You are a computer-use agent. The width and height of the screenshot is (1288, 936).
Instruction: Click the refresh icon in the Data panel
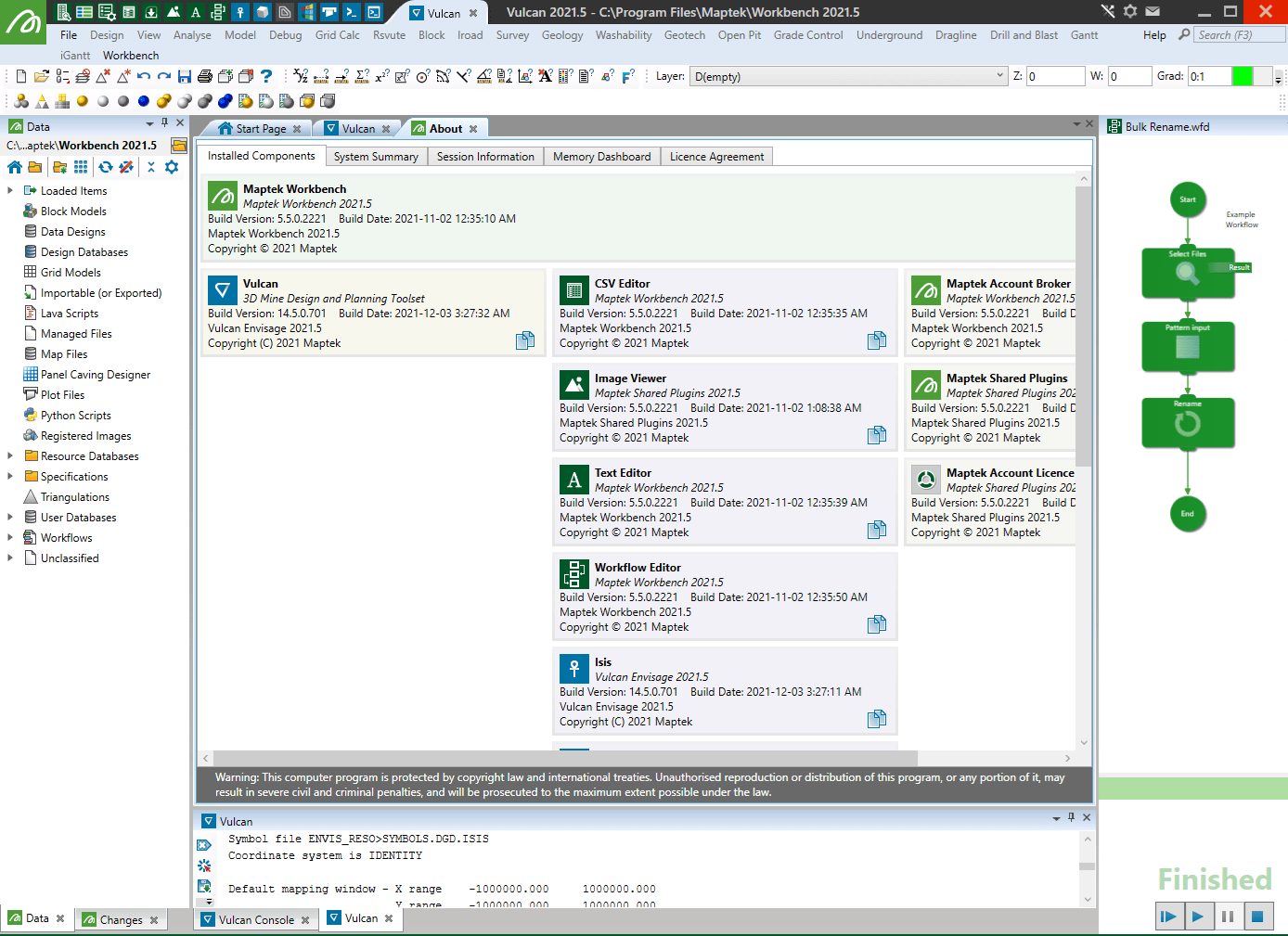[106, 167]
